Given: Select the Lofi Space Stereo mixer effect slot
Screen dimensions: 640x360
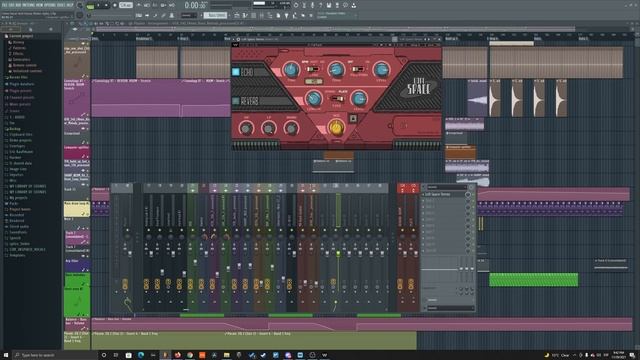Looking at the screenshot, I should pos(443,194).
